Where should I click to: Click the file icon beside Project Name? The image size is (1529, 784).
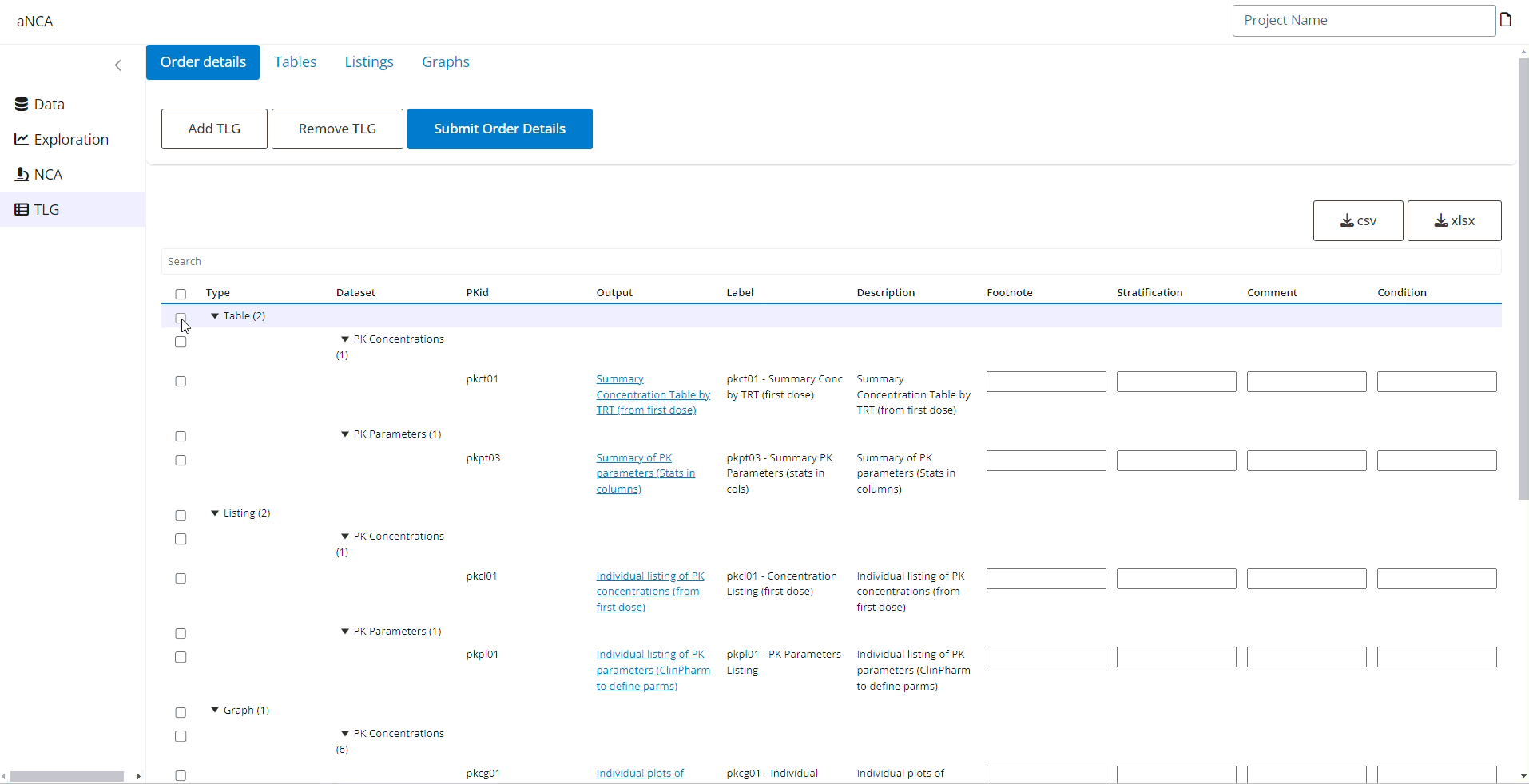pos(1506,20)
